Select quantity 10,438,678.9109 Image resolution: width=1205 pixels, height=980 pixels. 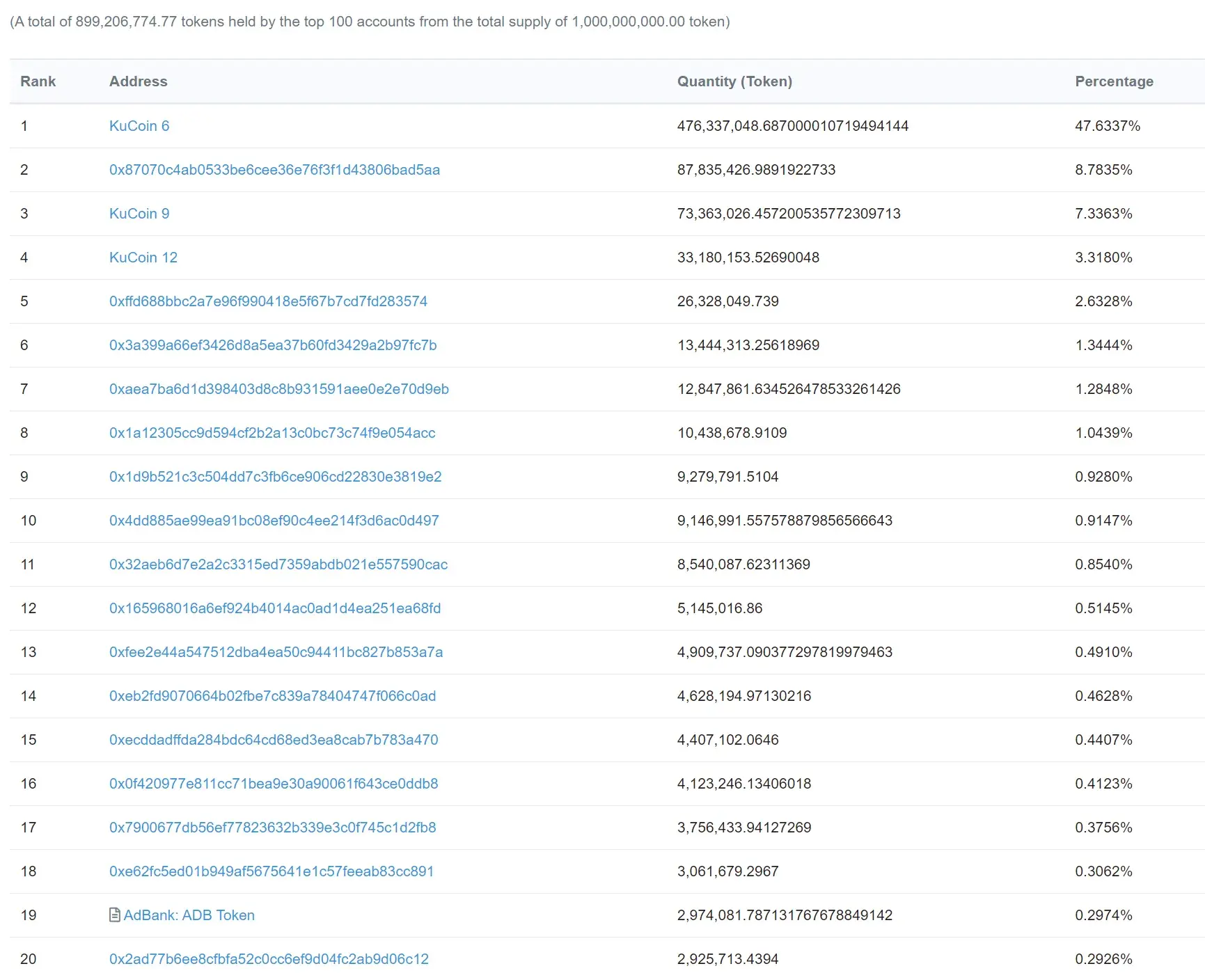pos(732,433)
